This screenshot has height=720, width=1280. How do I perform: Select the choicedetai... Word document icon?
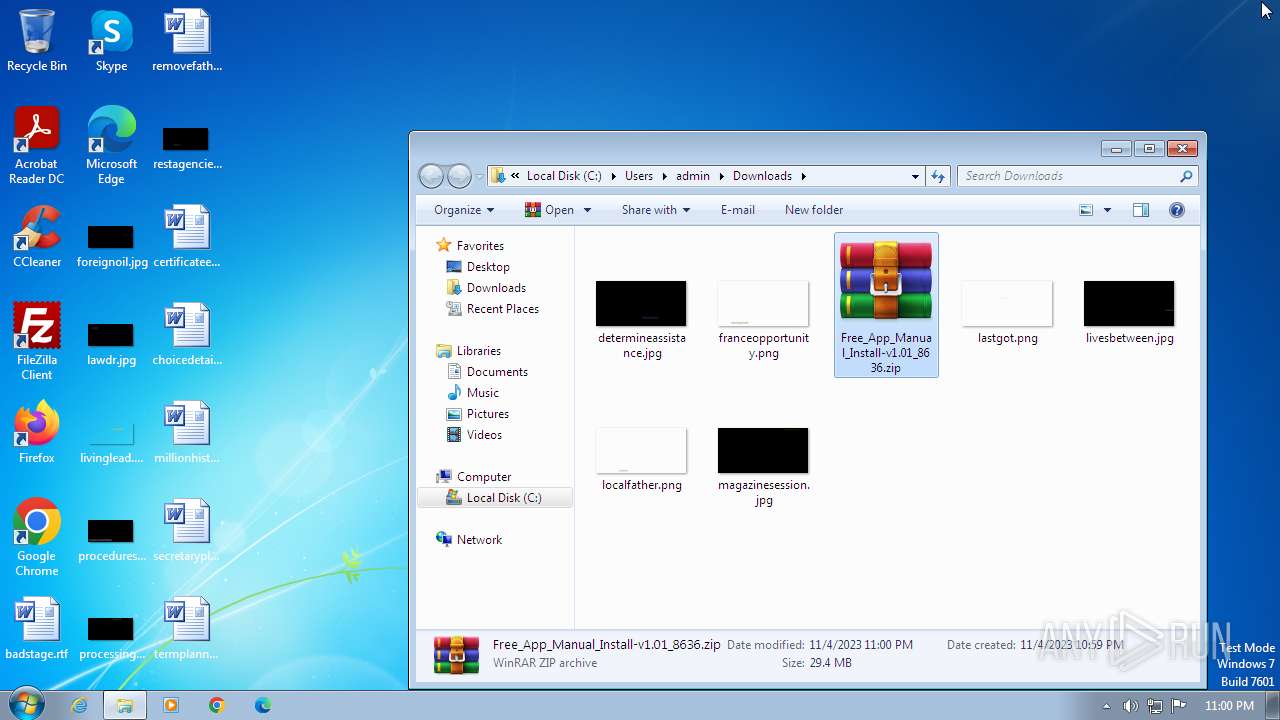click(187, 335)
